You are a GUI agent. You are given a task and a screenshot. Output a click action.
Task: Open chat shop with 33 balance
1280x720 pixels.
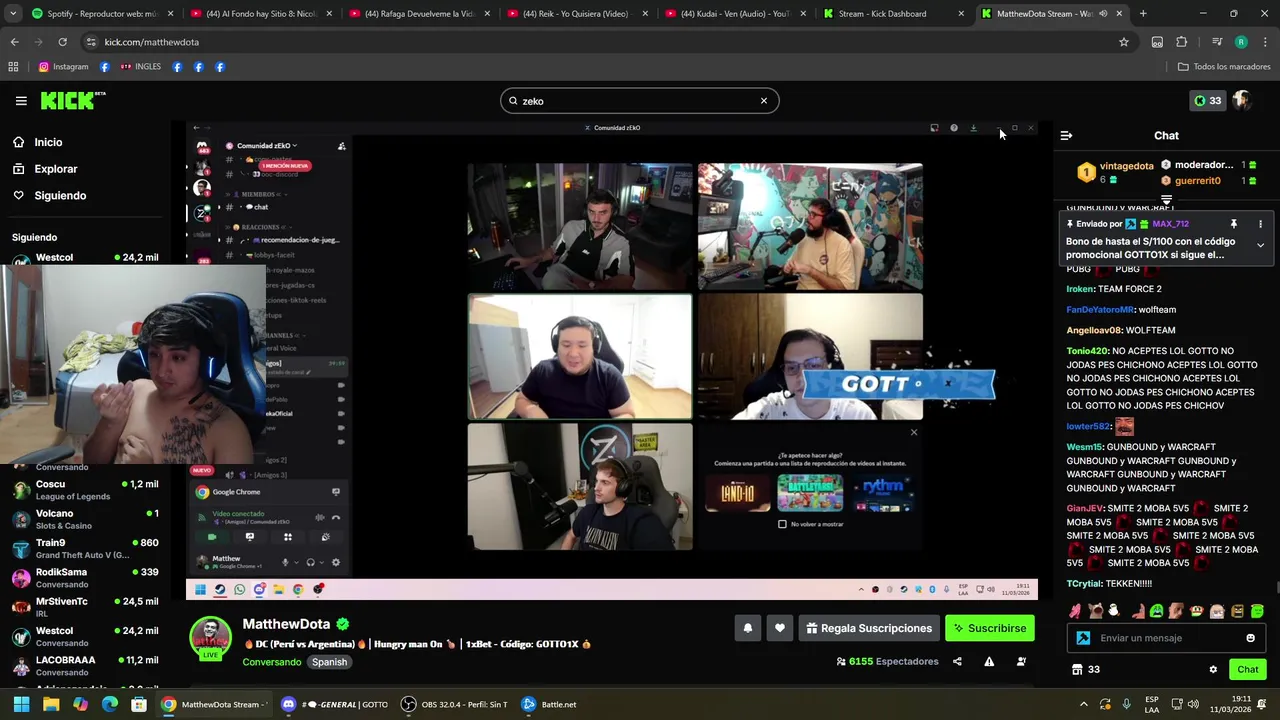click(x=1085, y=669)
